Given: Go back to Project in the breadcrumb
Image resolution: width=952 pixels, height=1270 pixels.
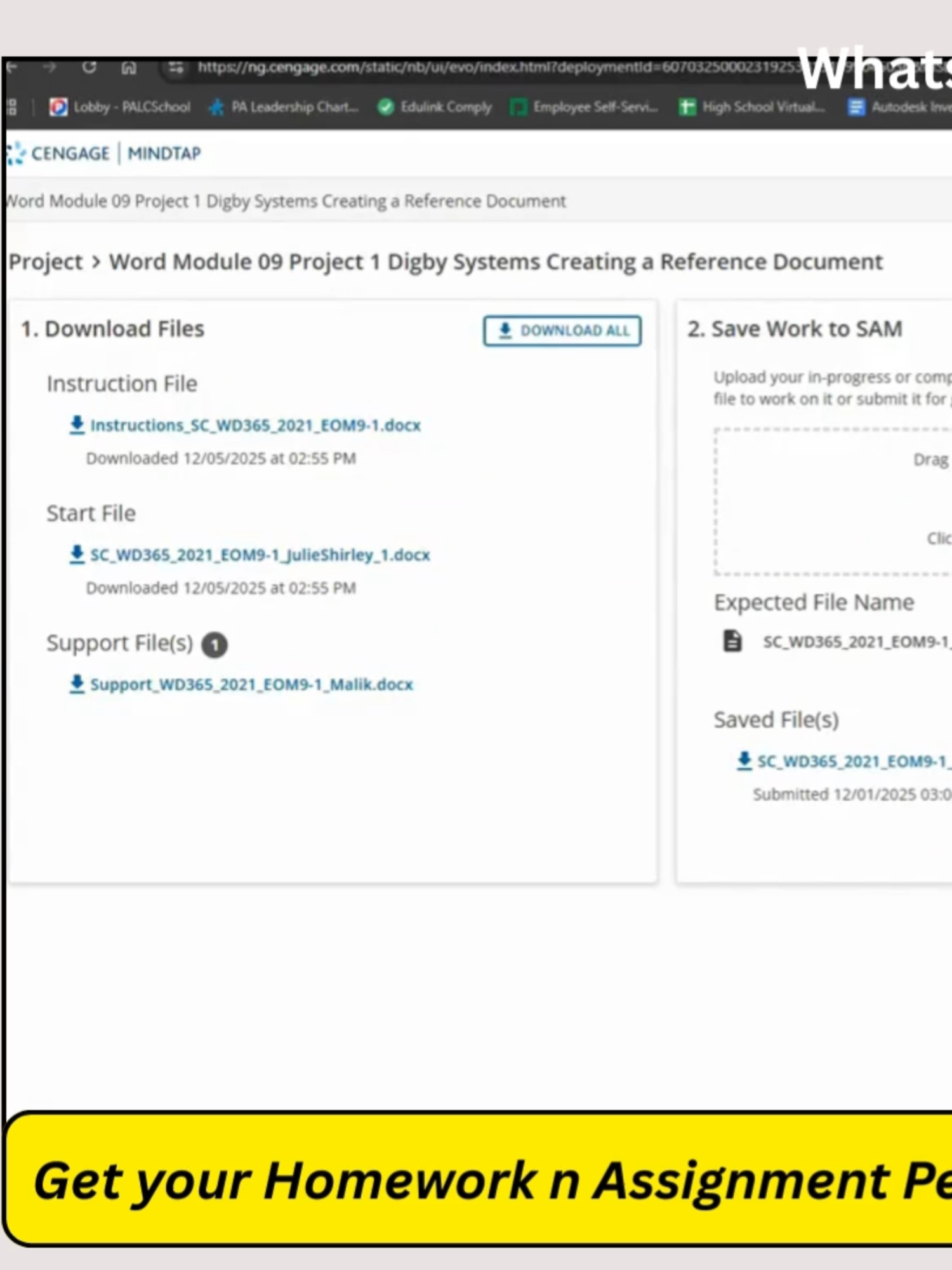Looking at the screenshot, I should click(46, 262).
